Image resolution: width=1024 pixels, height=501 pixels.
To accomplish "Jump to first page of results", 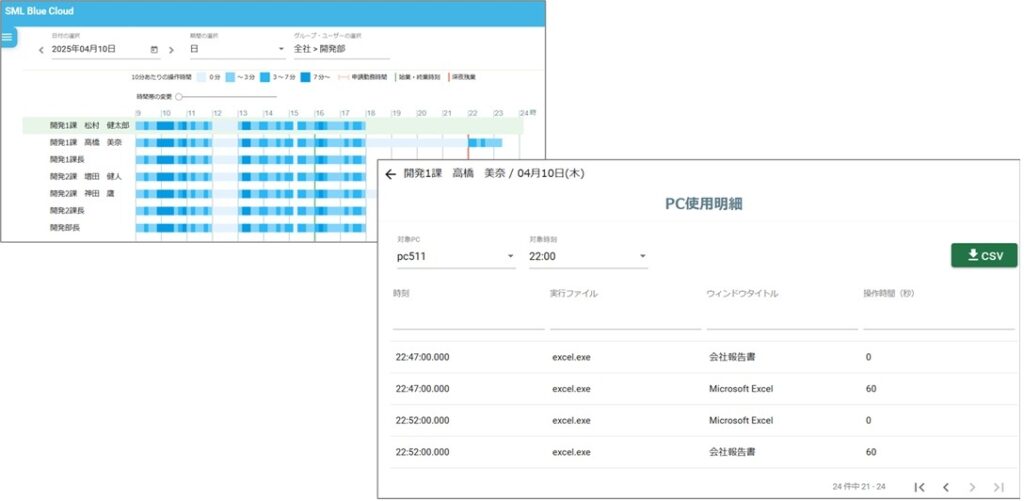I will click(919, 487).
